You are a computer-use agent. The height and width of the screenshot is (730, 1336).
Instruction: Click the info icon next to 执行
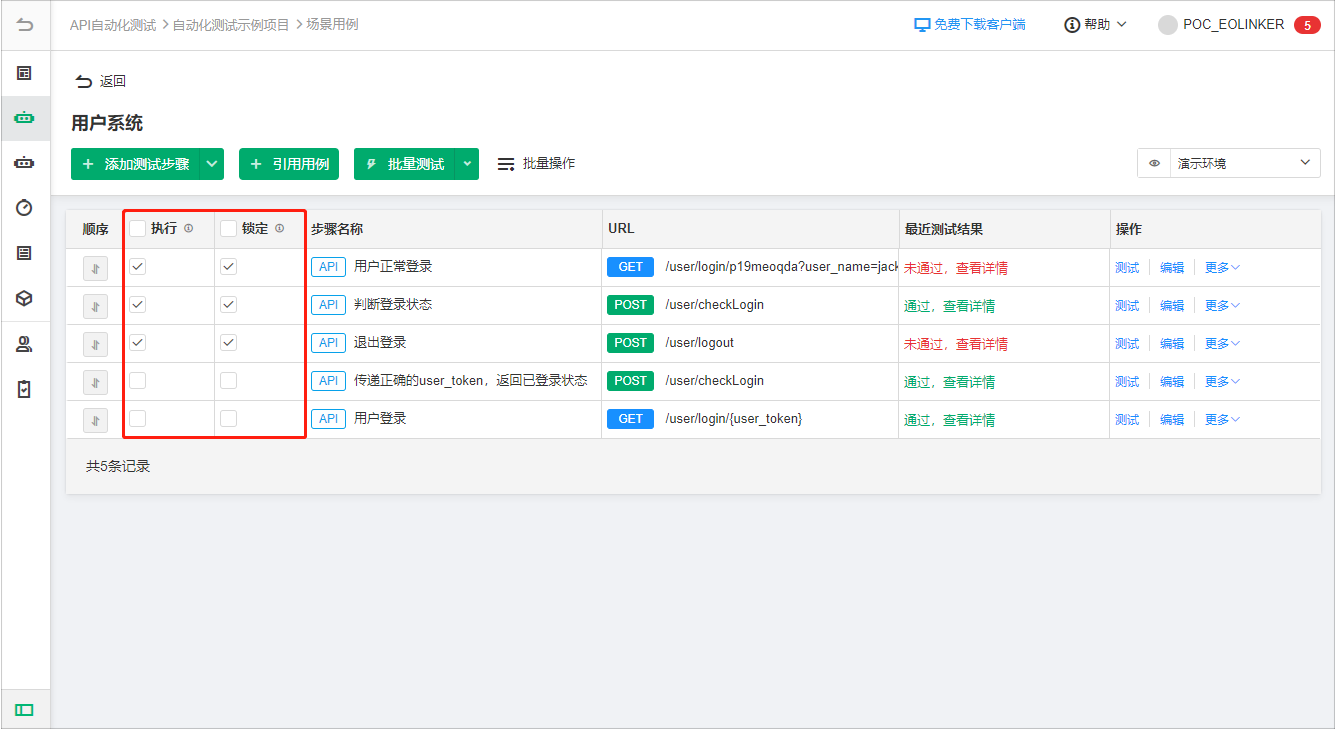pyautogui.click(x=188, y=229)
